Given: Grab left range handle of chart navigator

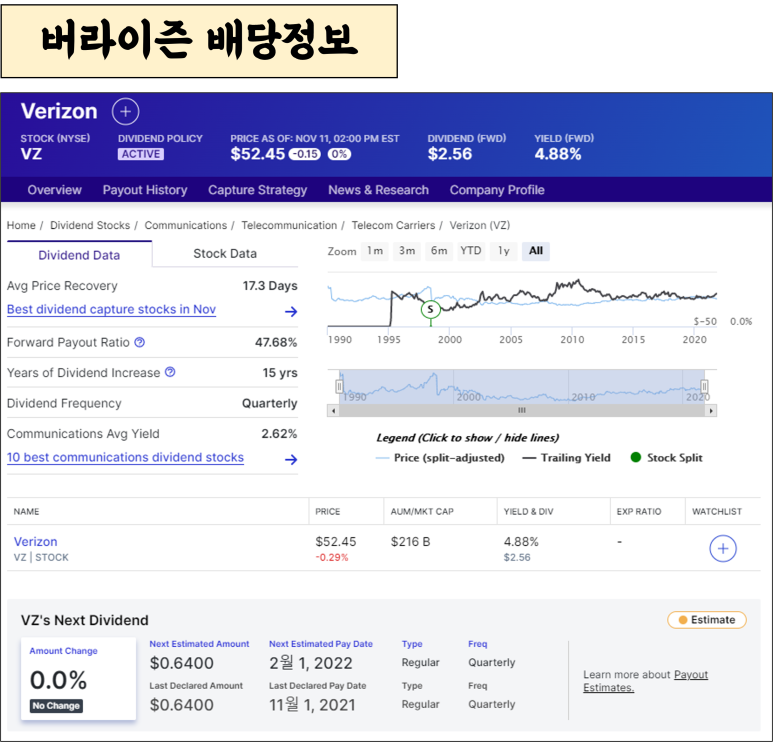Looking at the screenshot, I should 339,386.
